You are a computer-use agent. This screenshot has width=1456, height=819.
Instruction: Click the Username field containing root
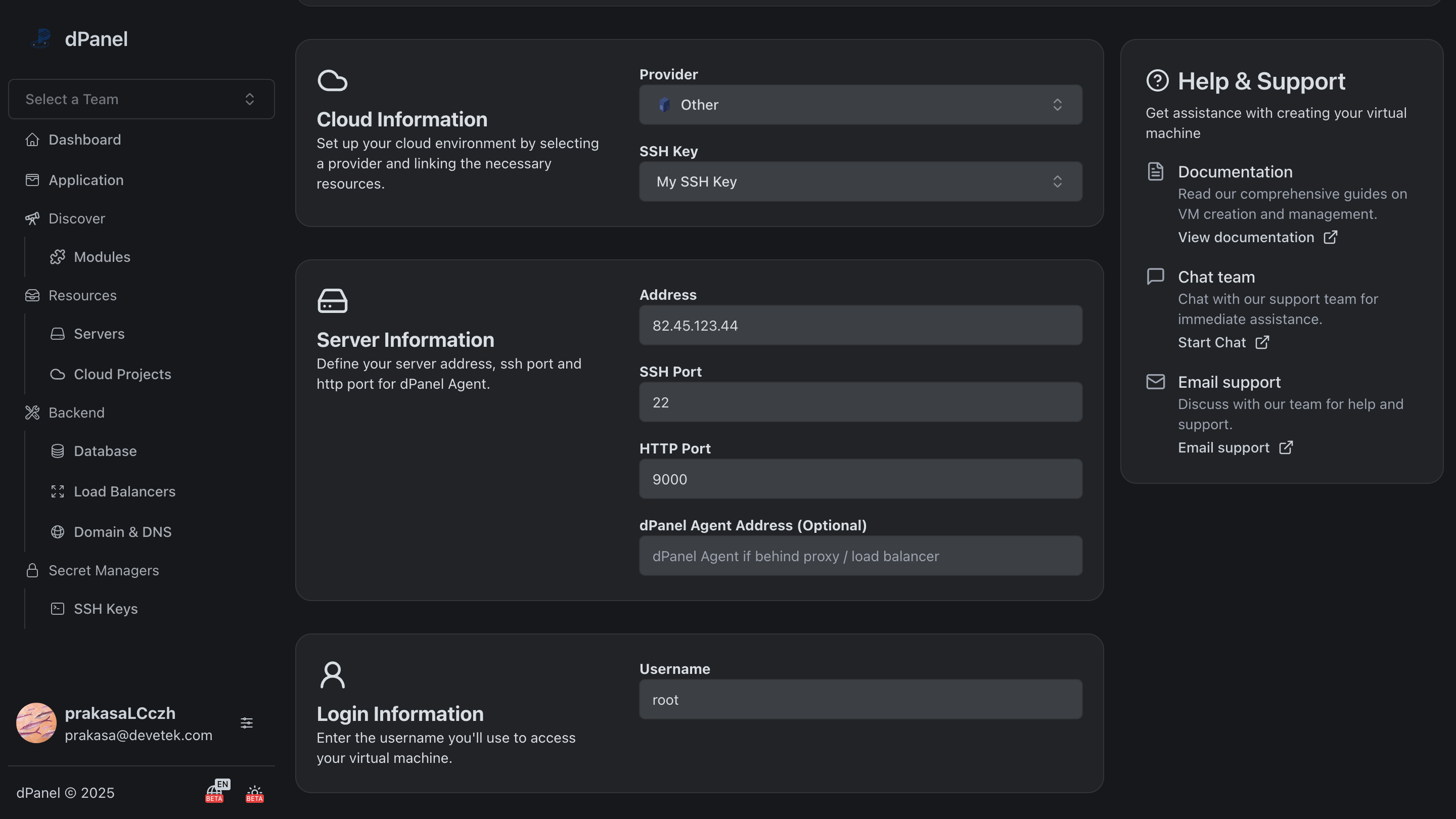[x=860, y=700]
